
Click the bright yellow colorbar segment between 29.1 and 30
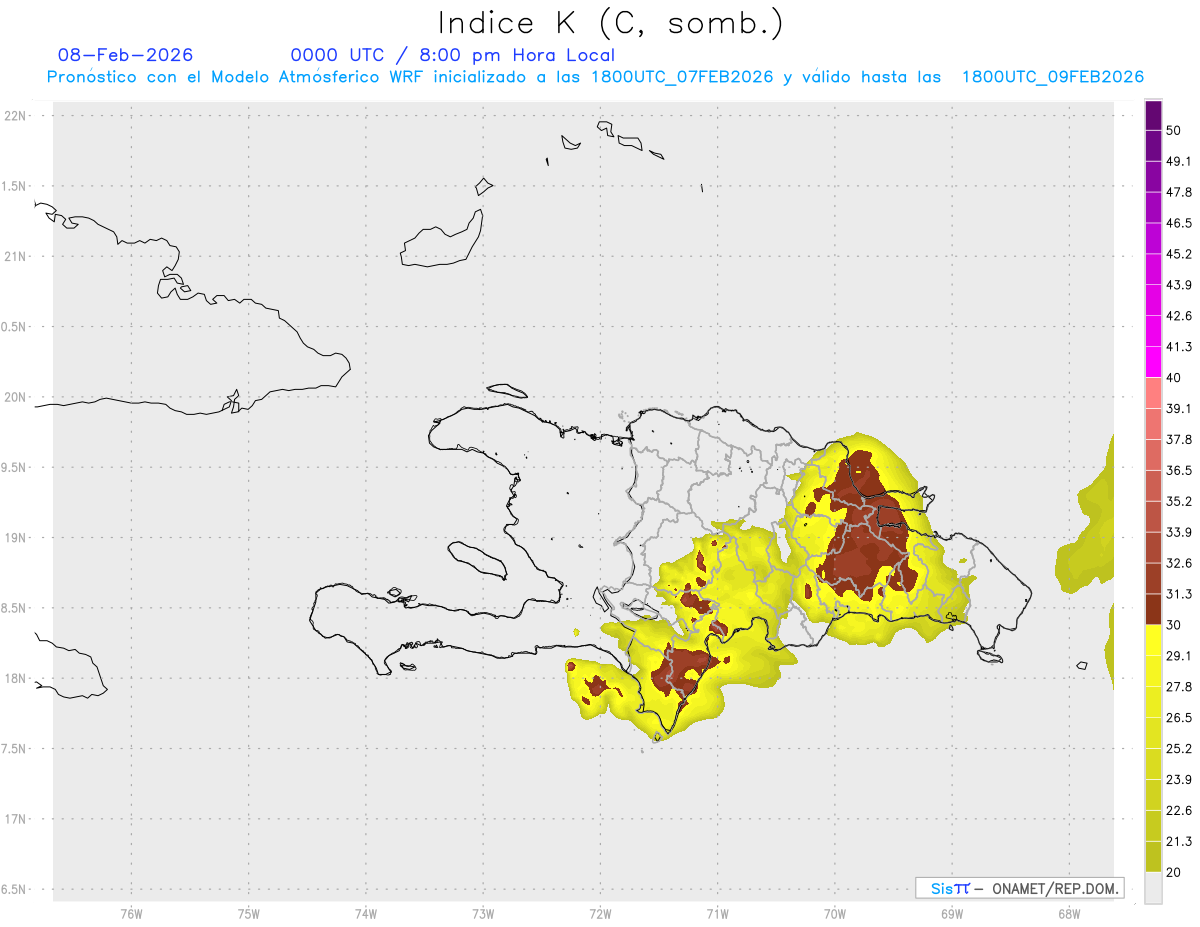coord(1153,640)
